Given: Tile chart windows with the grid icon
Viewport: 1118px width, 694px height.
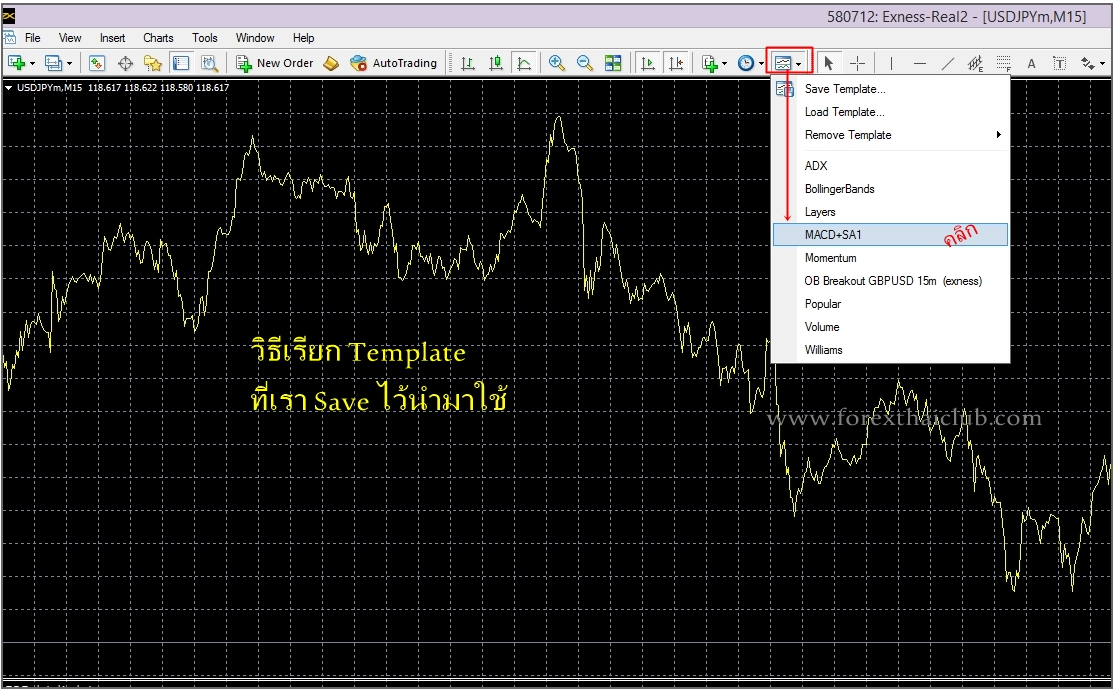Looking at the screenshot, I should [x=613, y=63].
